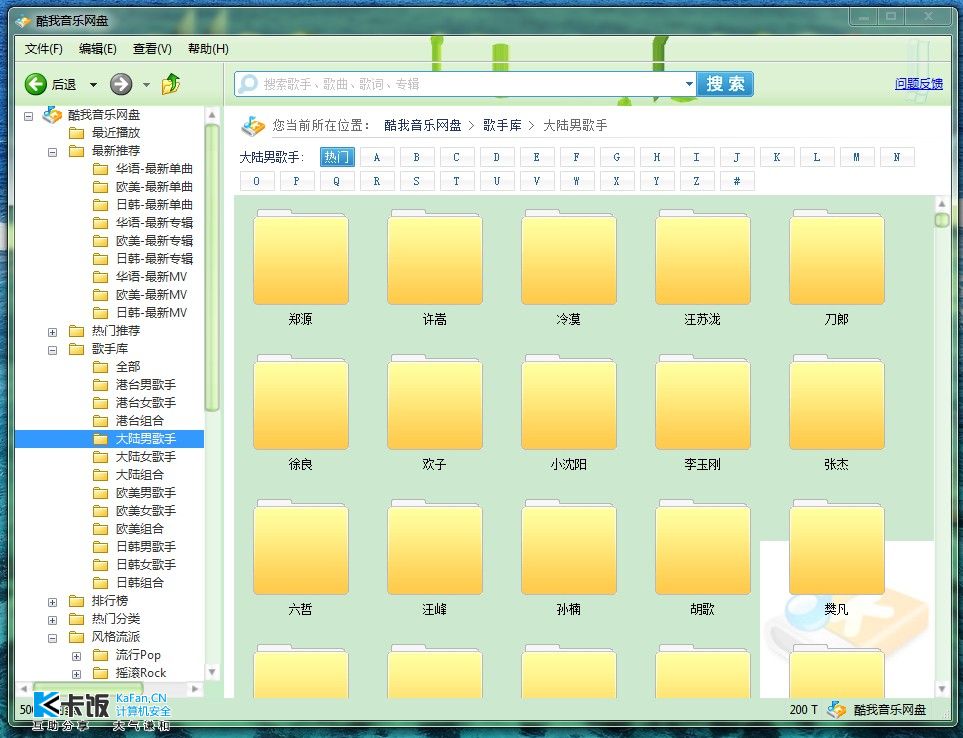Expand the 热门分类 tree node
The width and height of the screenshot is (963, 738).
(x=52, y=620)
